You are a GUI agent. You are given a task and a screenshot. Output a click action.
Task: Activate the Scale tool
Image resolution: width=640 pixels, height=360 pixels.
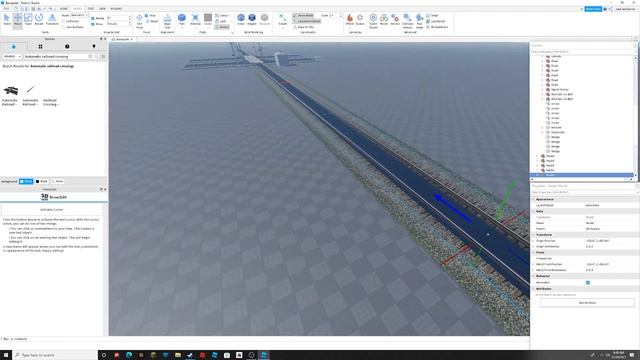point(28,19)
